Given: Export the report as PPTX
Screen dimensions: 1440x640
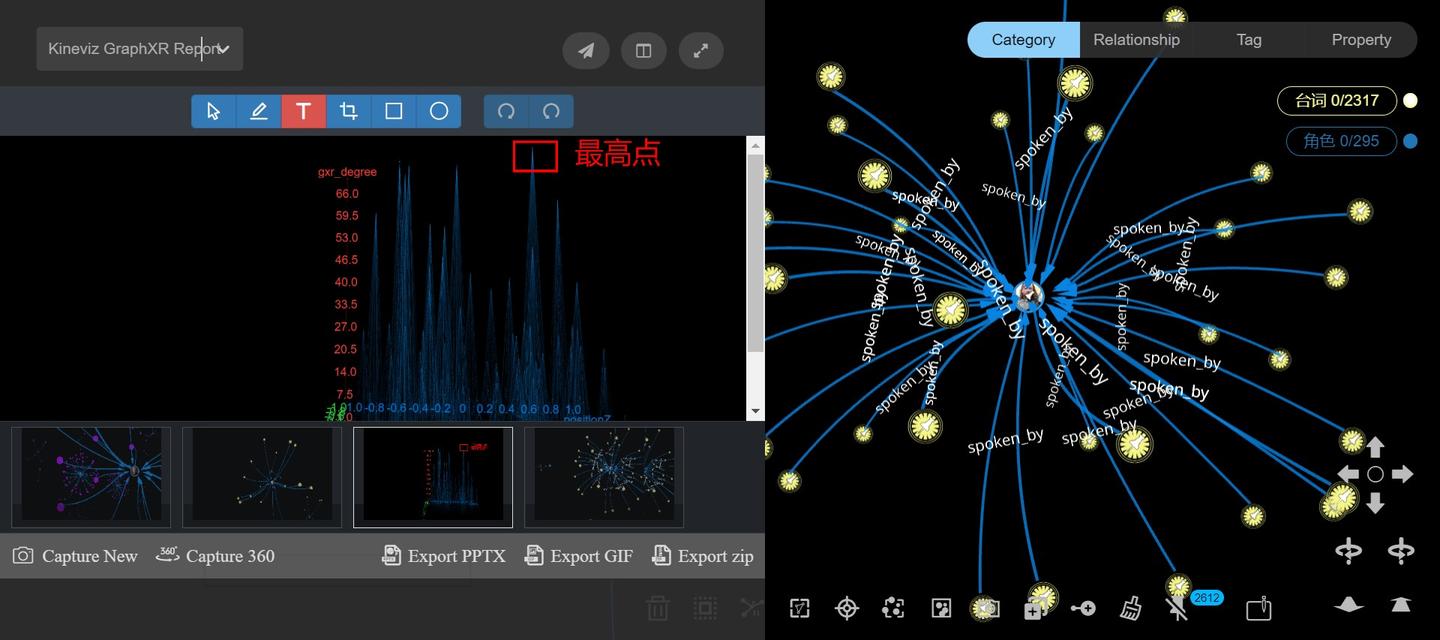Looking at the screenshot, I should point(444,555).
